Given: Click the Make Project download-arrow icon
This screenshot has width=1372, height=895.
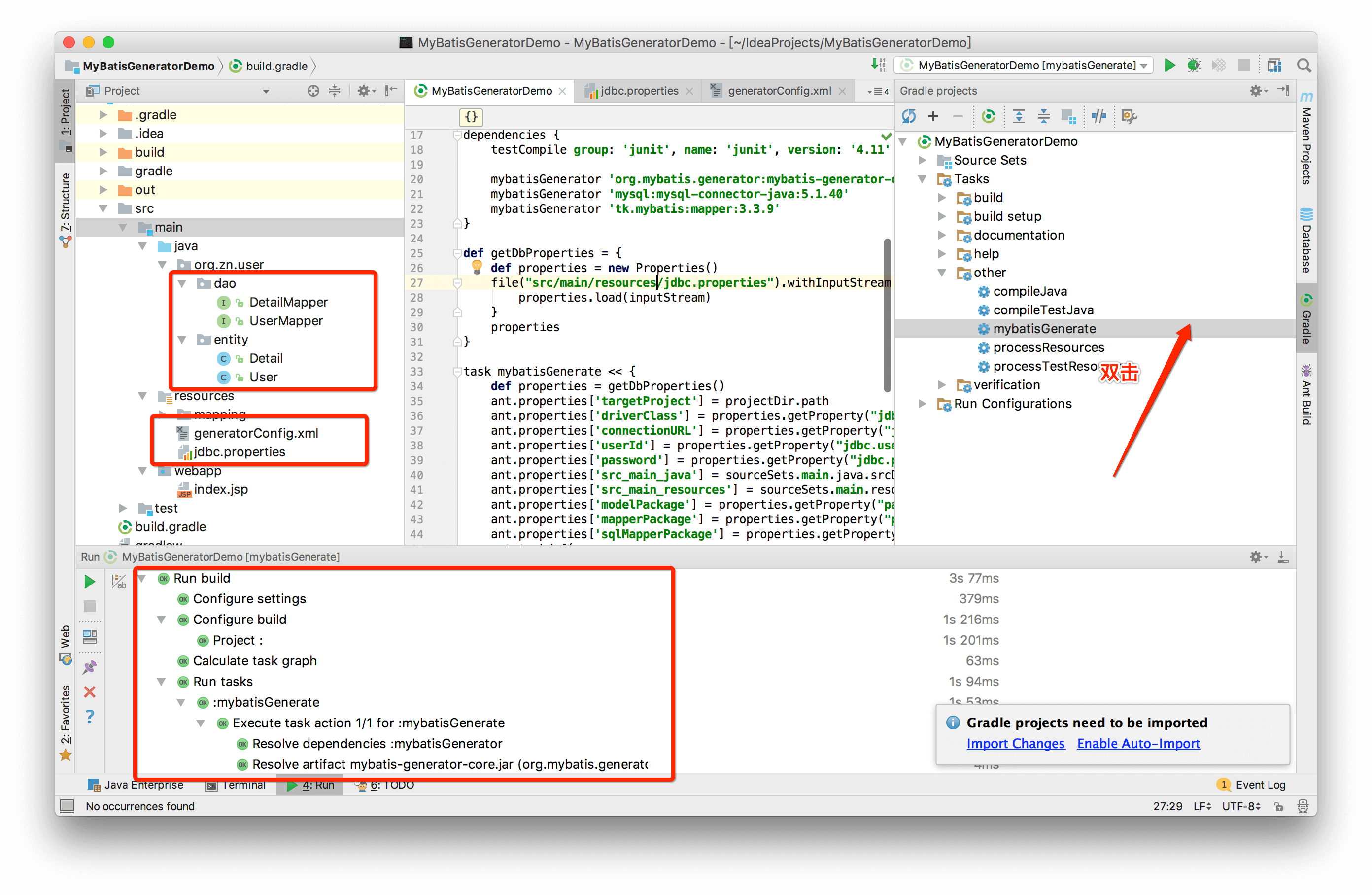Looking at the screenshot, I should click(878, 65).
